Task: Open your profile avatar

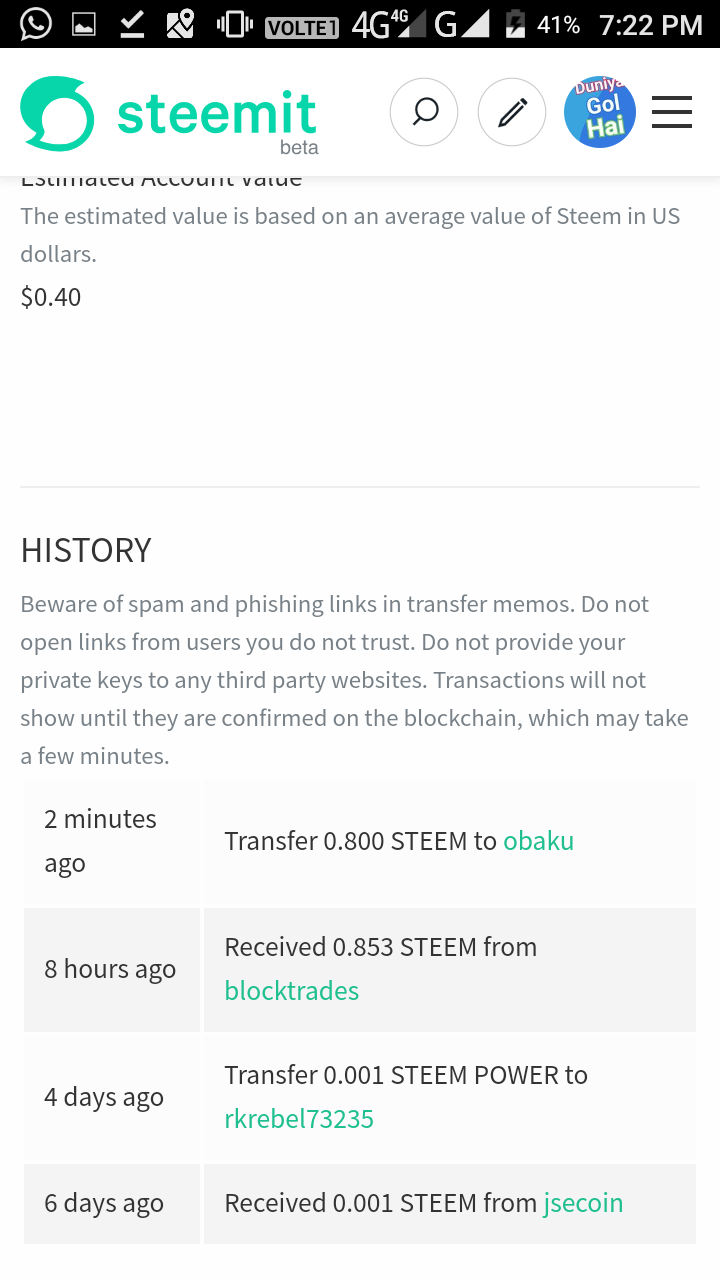Action: click(600, 112)
